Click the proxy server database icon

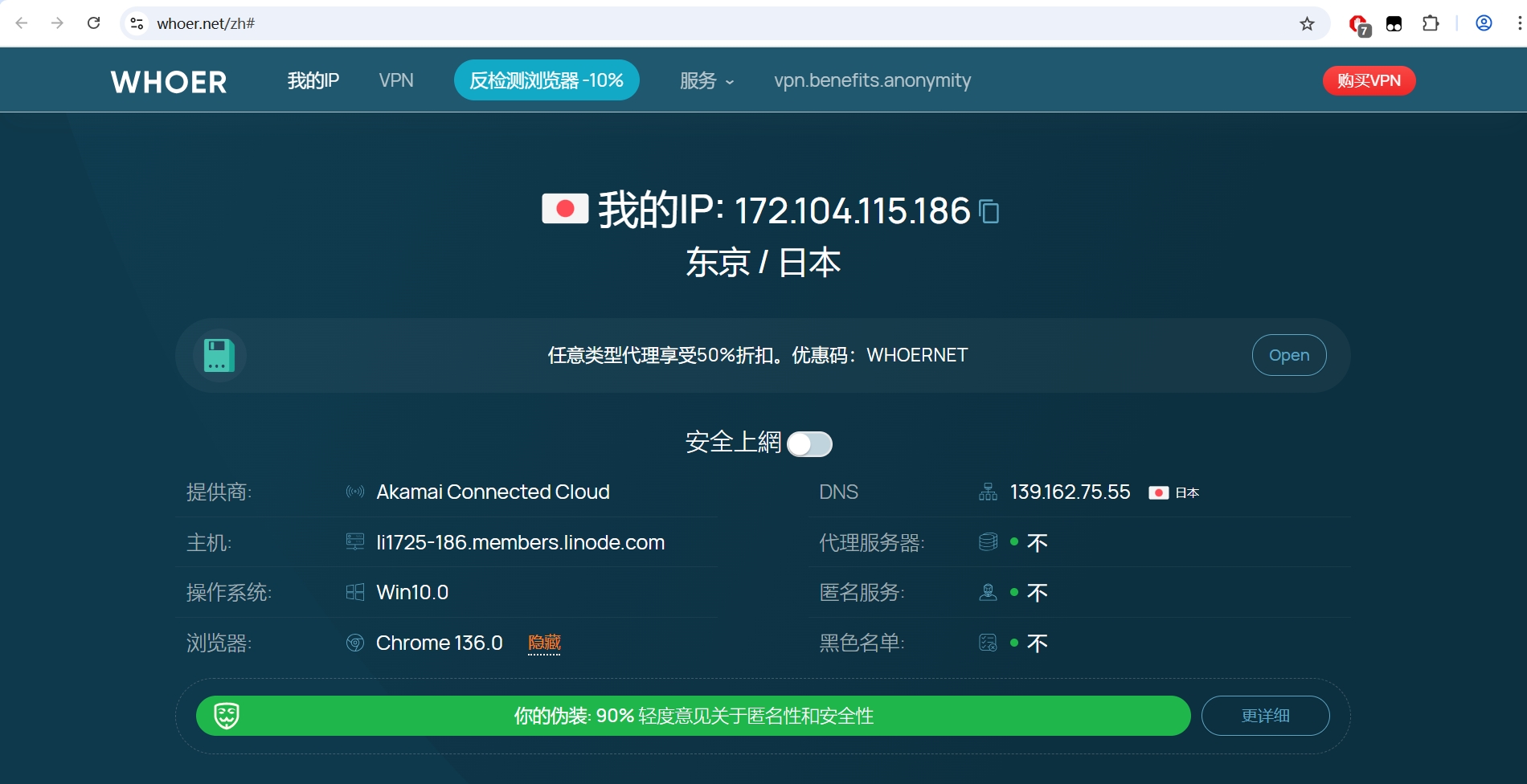pos(988,542)
